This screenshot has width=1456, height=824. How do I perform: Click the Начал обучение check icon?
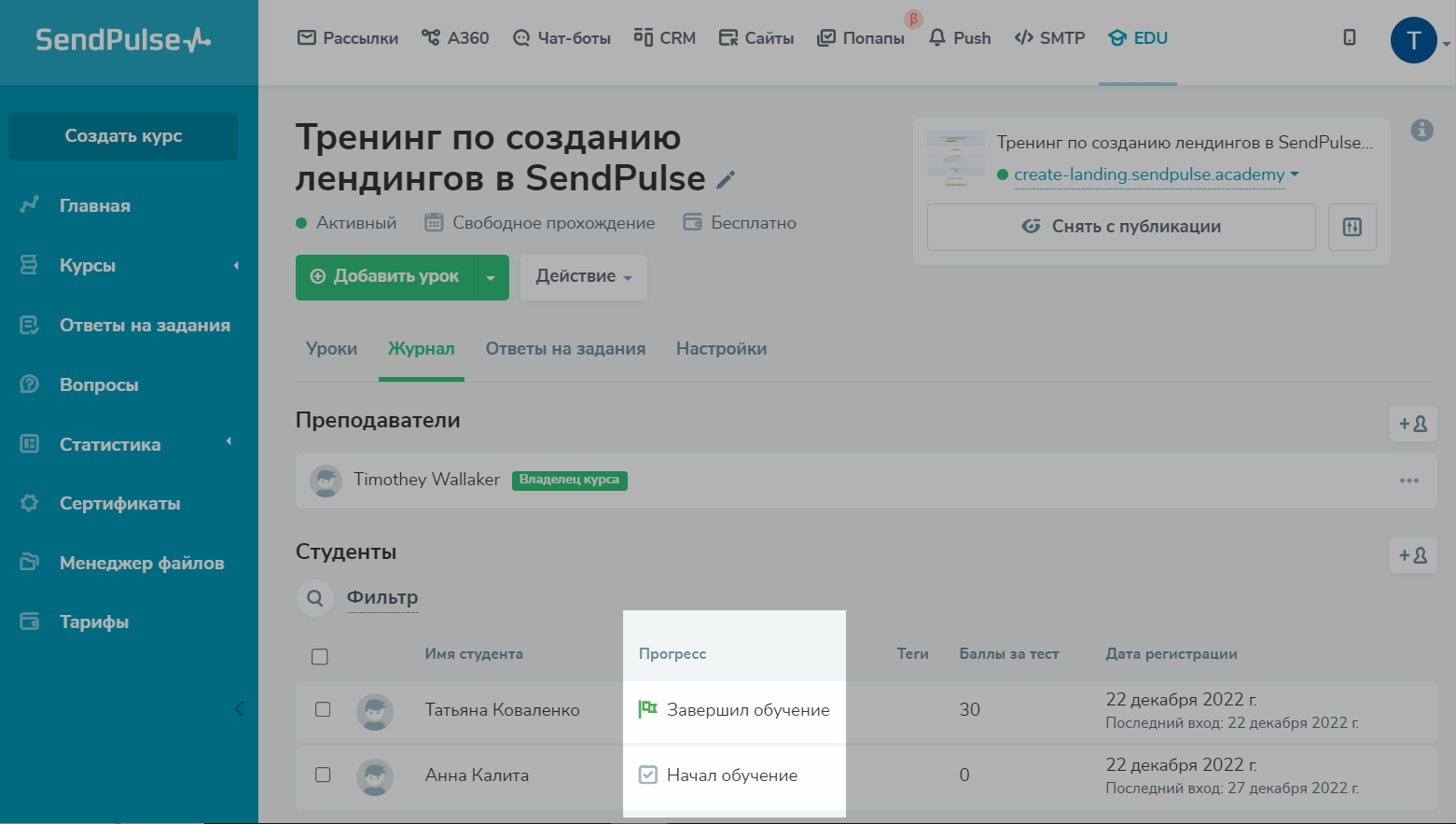(x=648, y=775)
